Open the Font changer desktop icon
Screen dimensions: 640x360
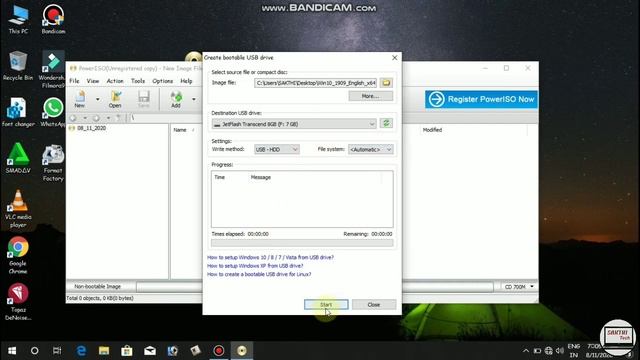[18, 112]
